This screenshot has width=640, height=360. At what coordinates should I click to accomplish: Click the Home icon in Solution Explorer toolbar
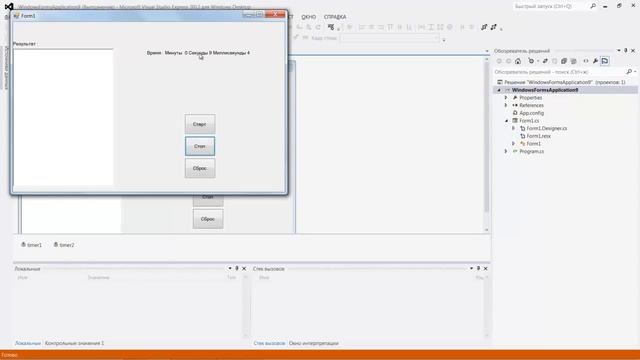pyautogui.click(x=518, y=61)
